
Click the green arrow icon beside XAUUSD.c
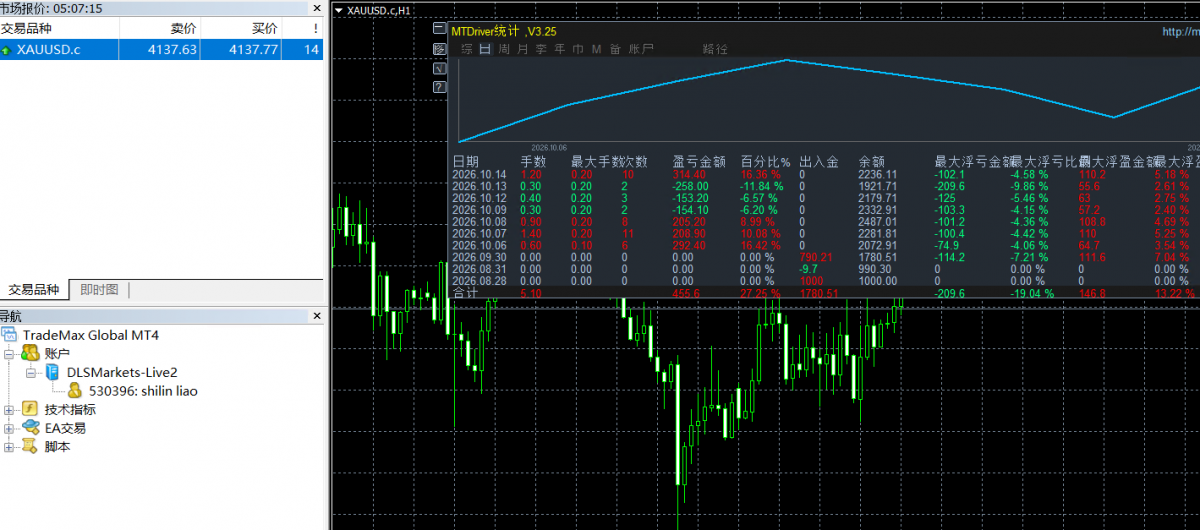[7, 49]
